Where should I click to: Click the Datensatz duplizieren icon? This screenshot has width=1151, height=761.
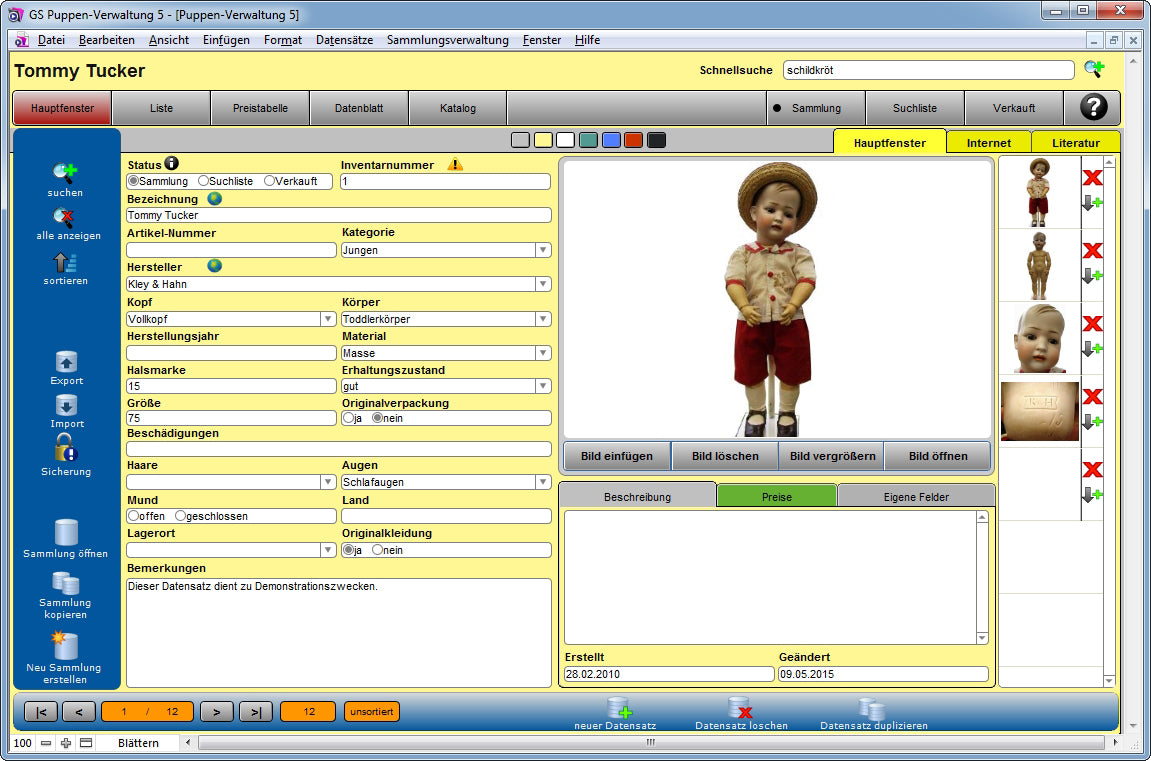pos(872,708)
